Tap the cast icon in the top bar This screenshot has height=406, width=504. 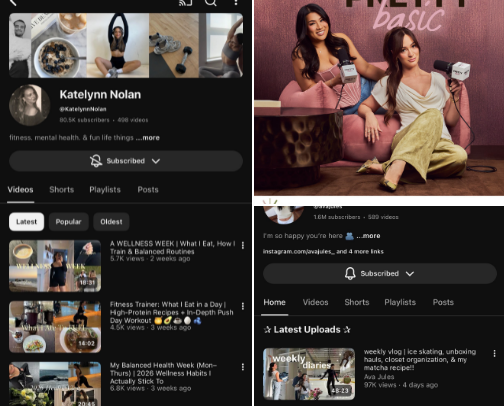pos(185,3)
